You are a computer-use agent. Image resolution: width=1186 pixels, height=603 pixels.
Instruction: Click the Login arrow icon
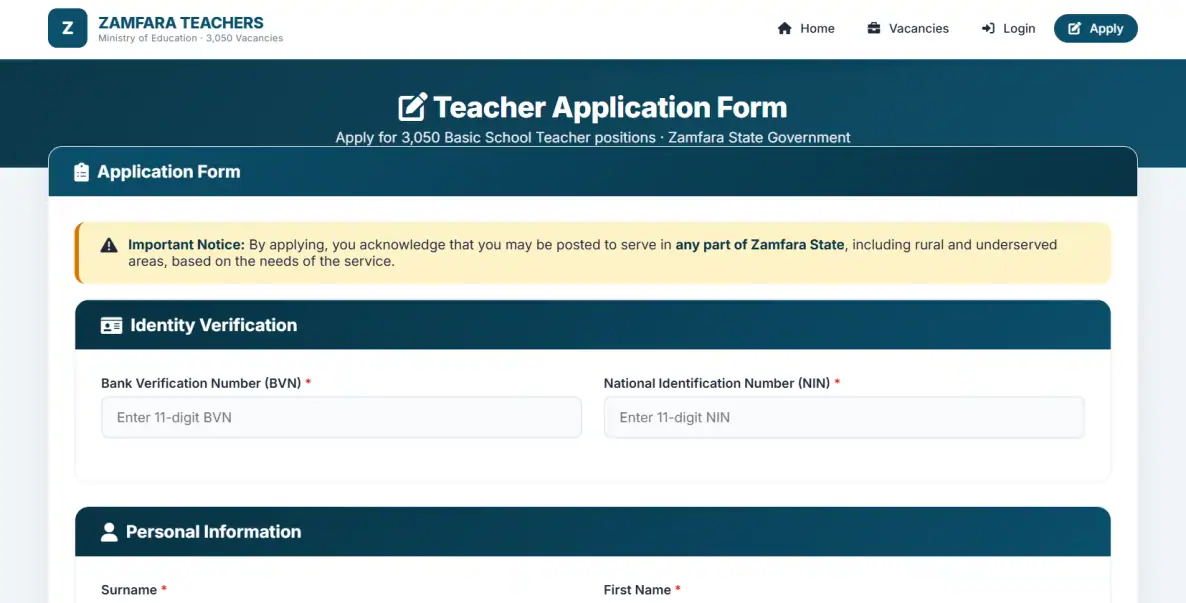coord(988,28)
